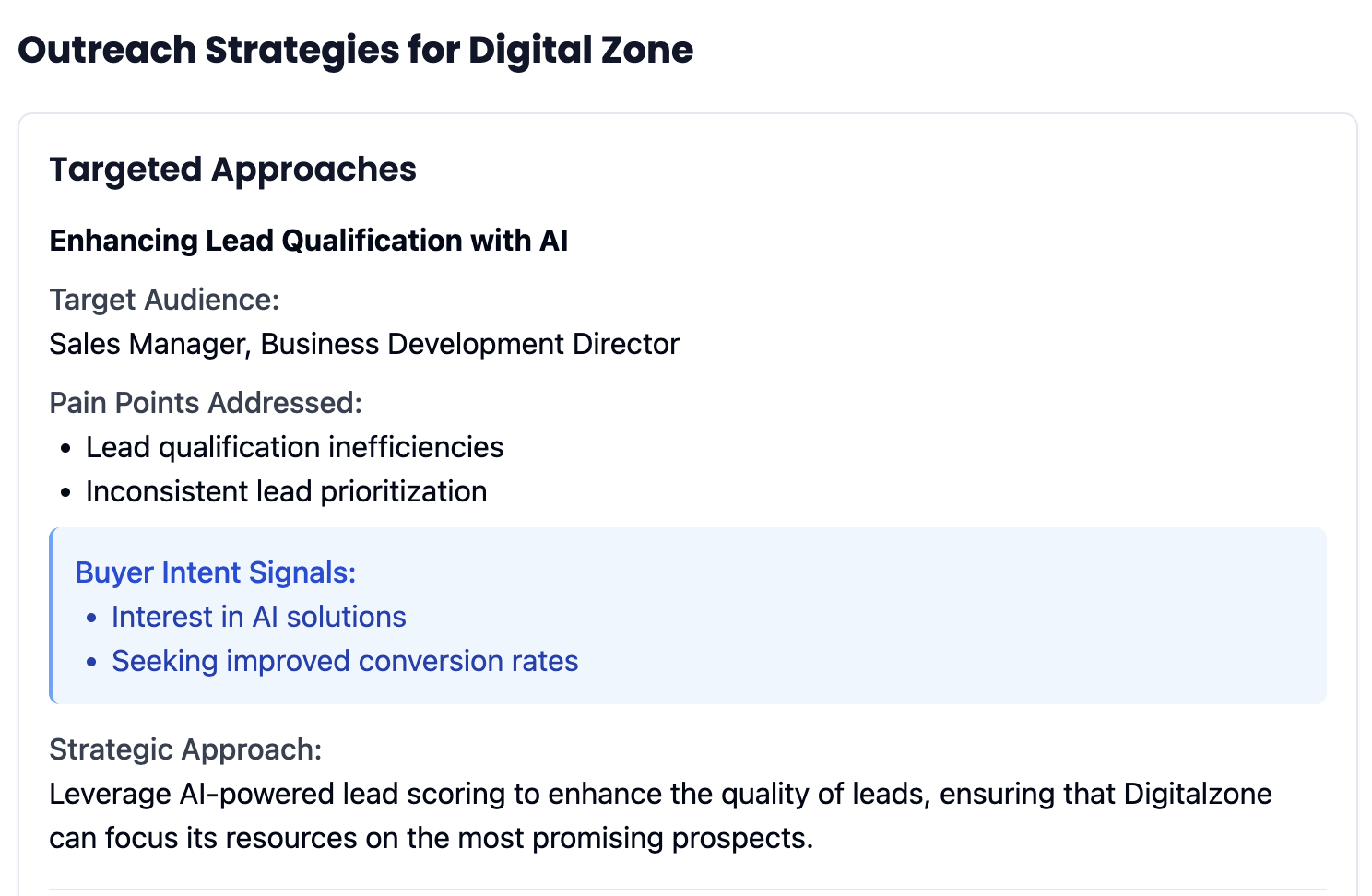Click the divider line below the strategy paragraph
This screenshot has width=1372, height=896.
pos(688,890)
